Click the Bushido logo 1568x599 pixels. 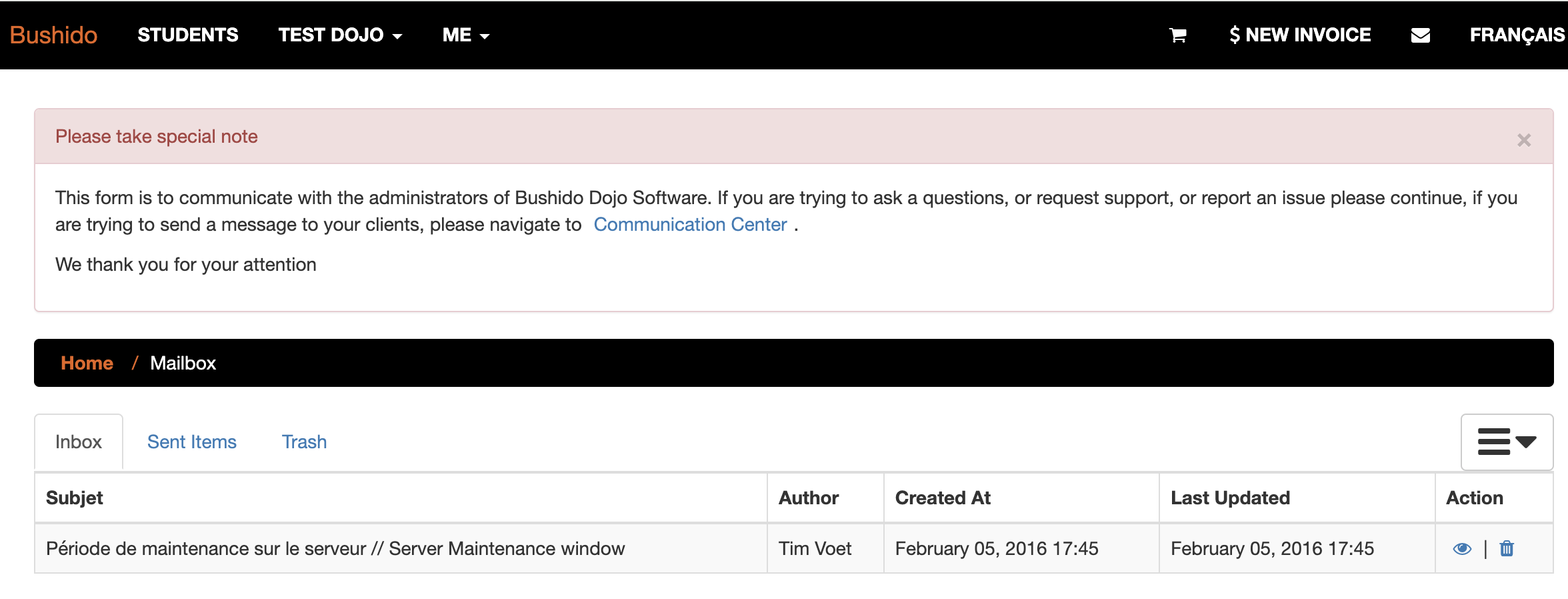(x=53, y=35)
